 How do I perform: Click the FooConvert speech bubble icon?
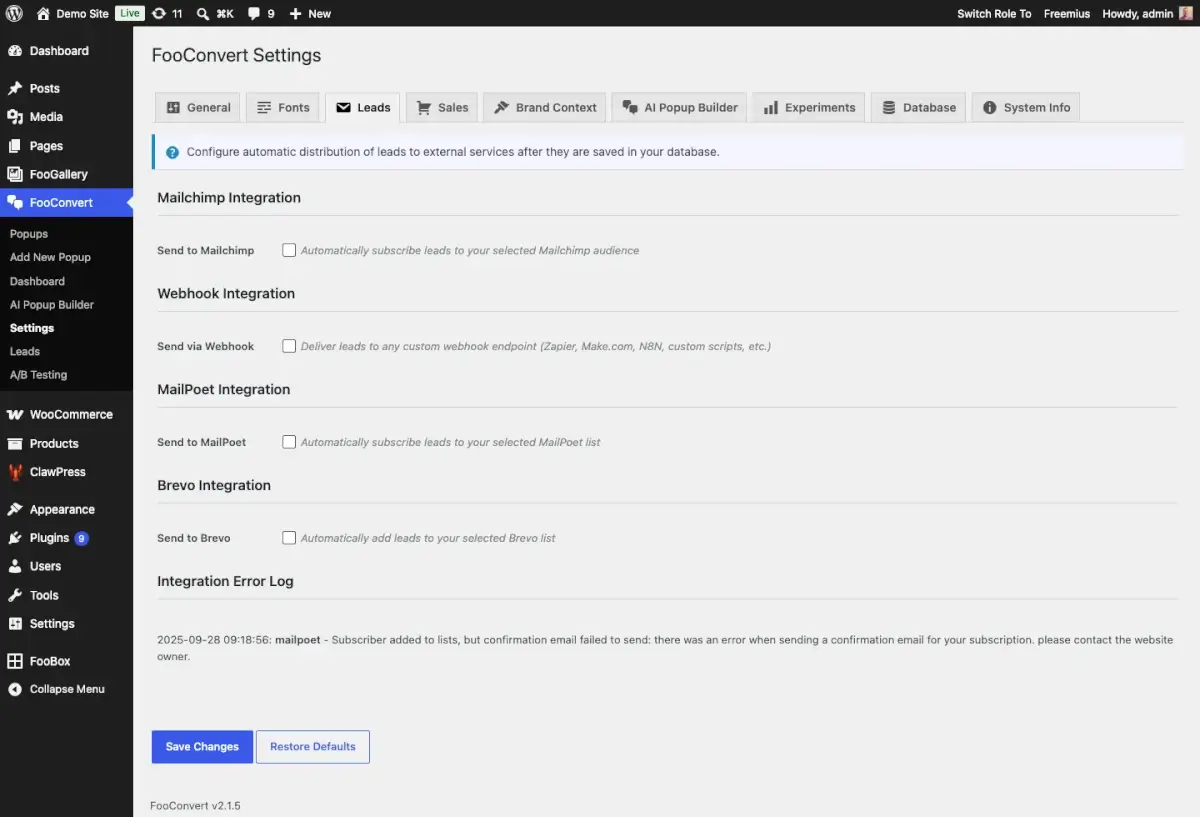tap(15, 202)
